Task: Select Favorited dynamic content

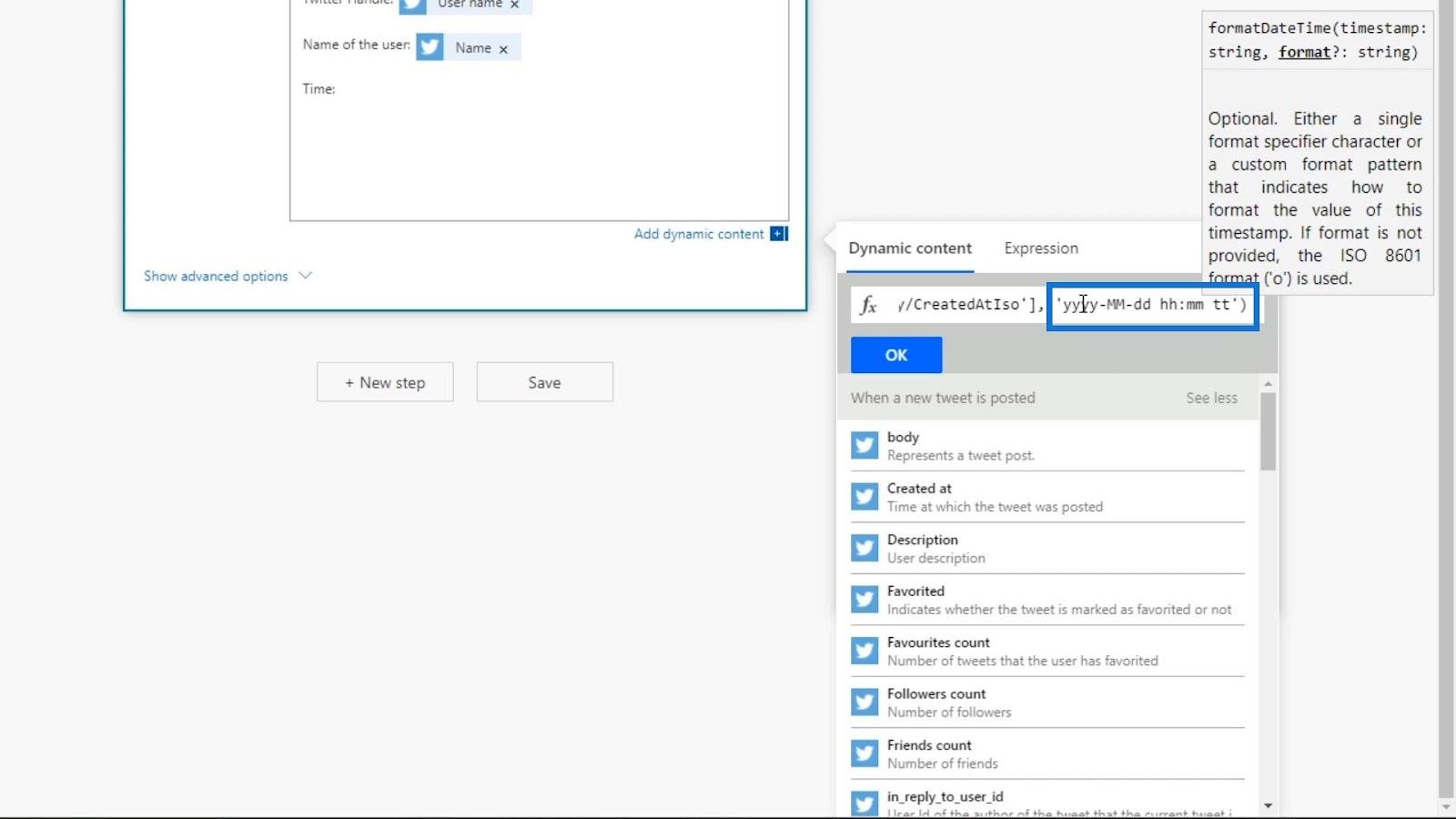Action: 1047,600
